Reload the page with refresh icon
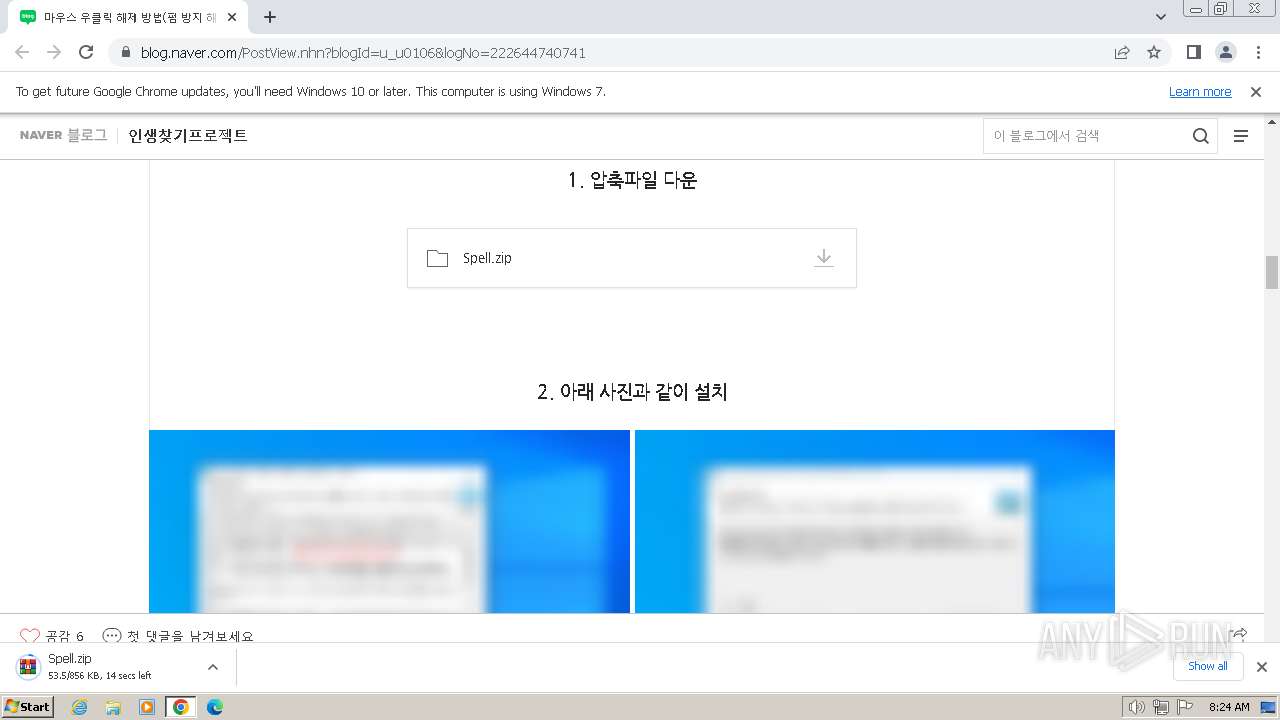This screenshot has width=1280, height=720. coord(86,52)
